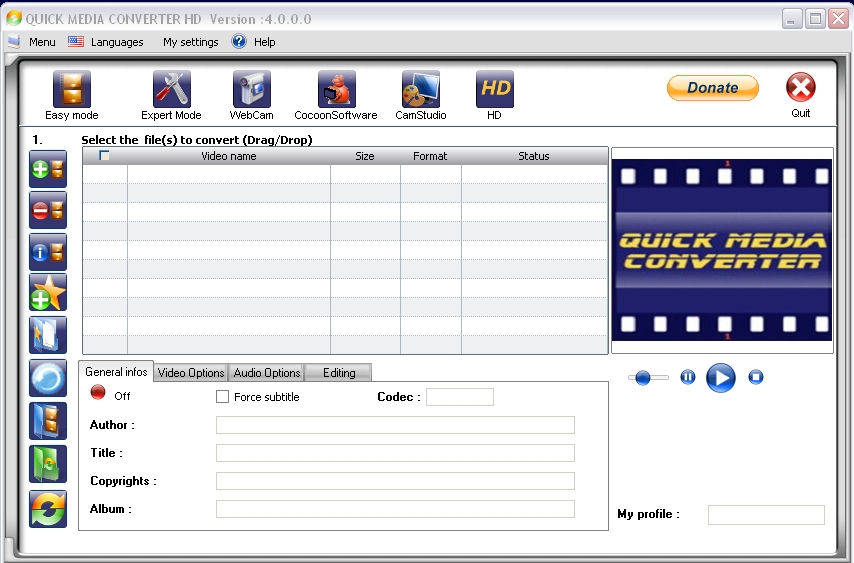
Task: Play the preview video
Action: 721,377
